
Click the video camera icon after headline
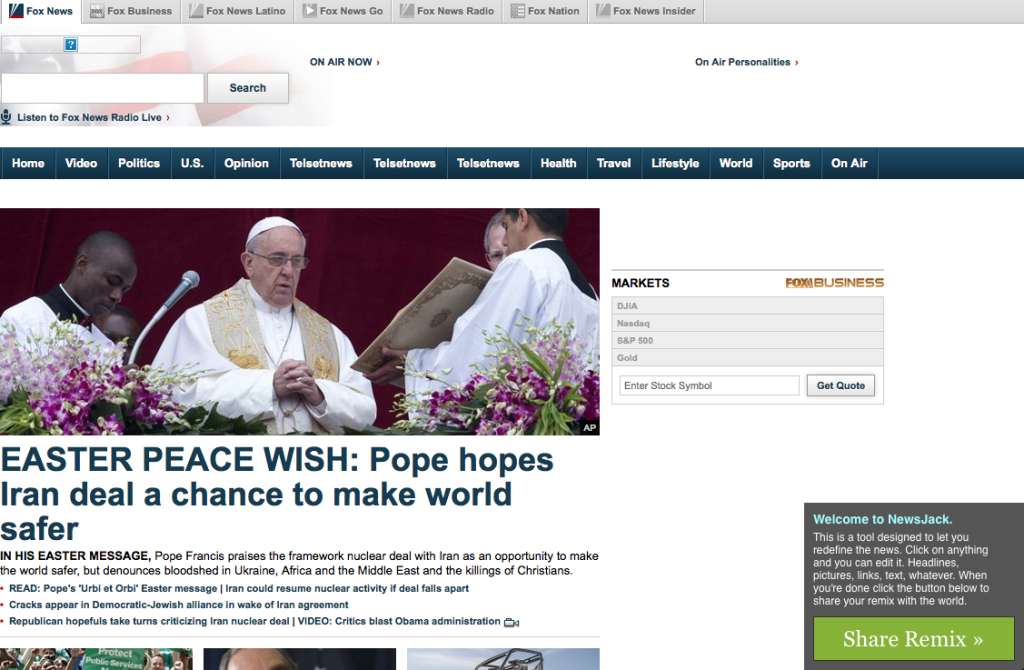pyautogui.click(x=511, y=622)
